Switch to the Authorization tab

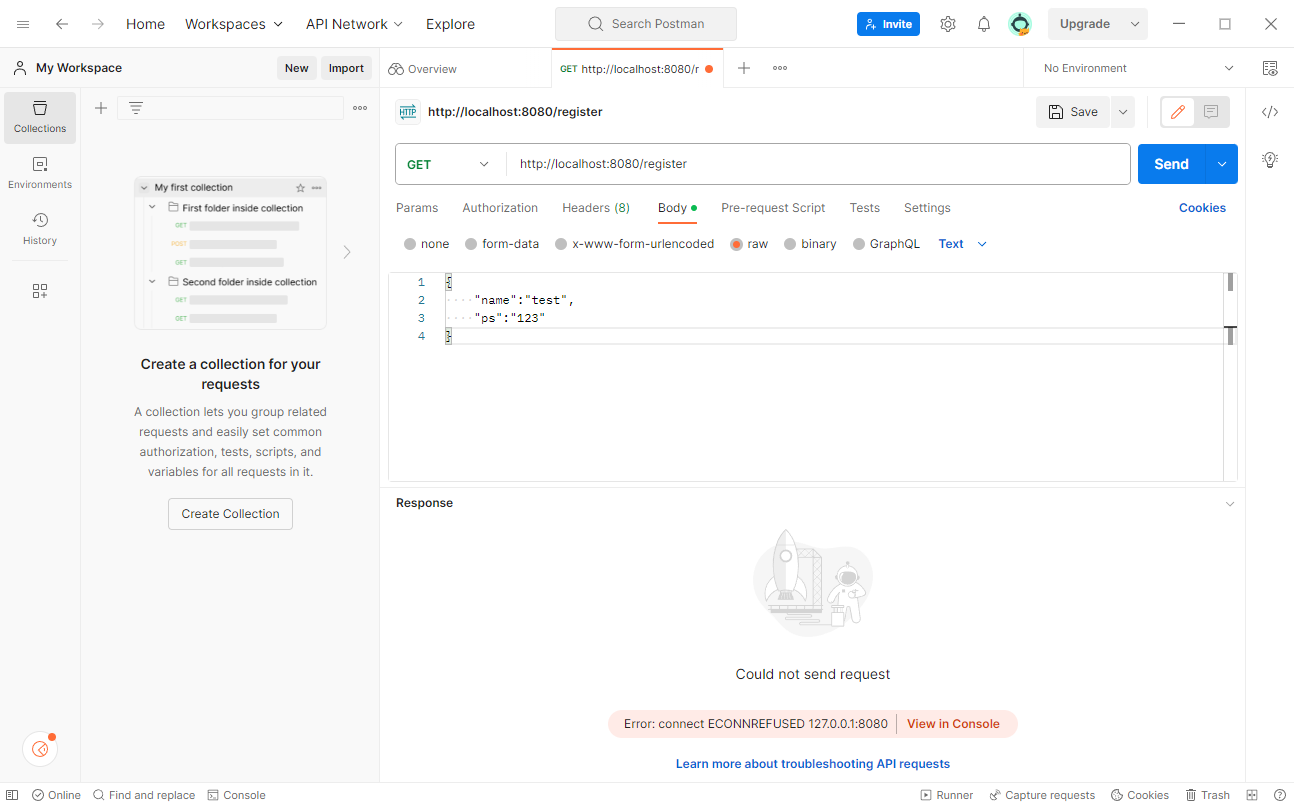[500, 208]
